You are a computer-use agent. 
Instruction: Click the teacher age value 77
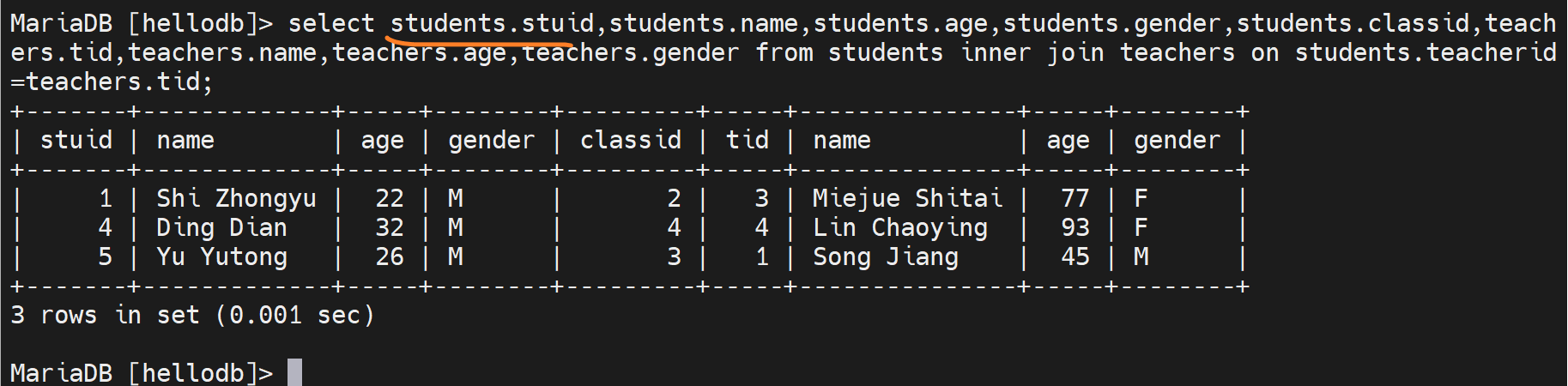pyautogui.click(x=1075, y=198)
